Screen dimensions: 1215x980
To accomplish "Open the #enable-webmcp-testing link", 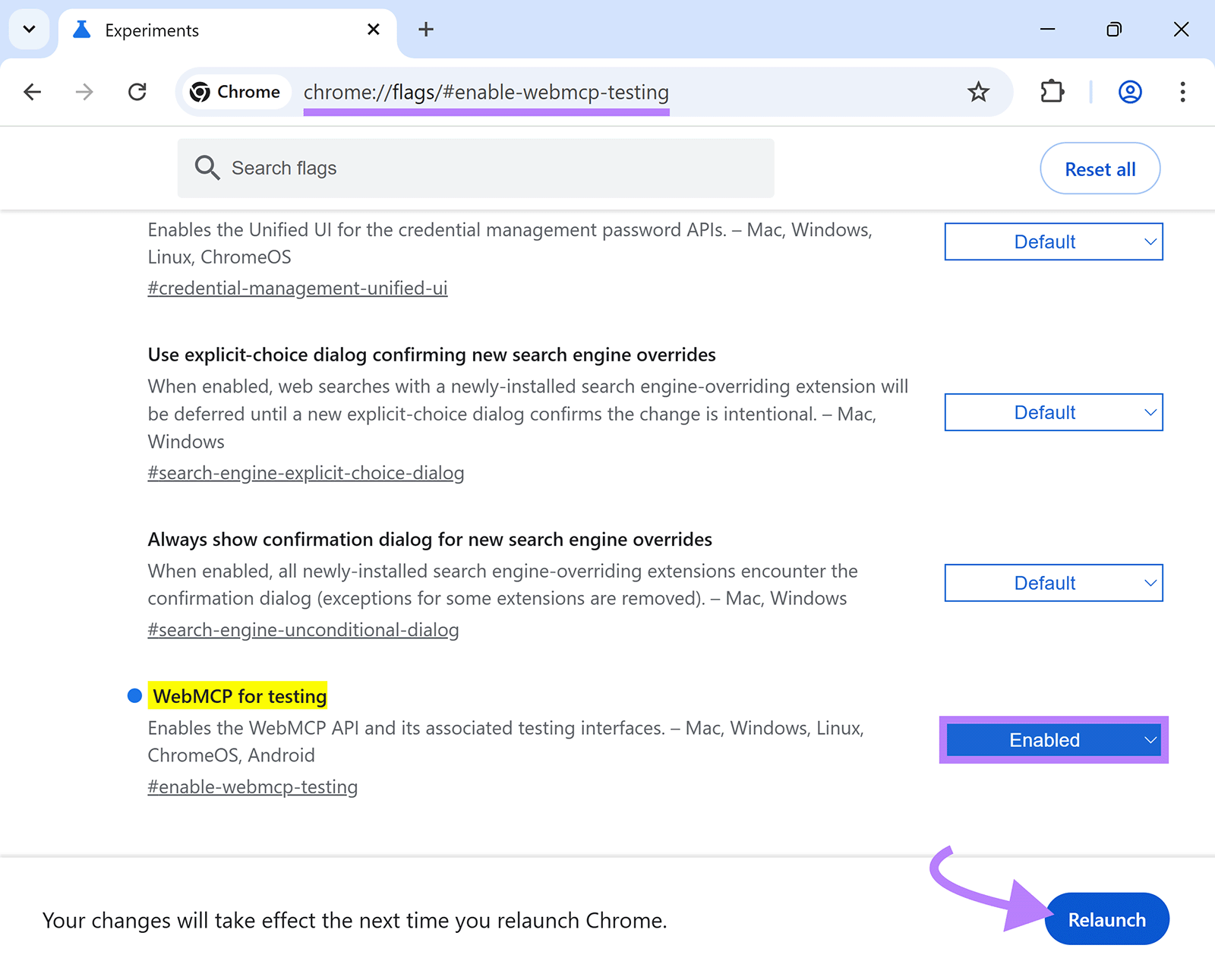I will coord(252,787).
